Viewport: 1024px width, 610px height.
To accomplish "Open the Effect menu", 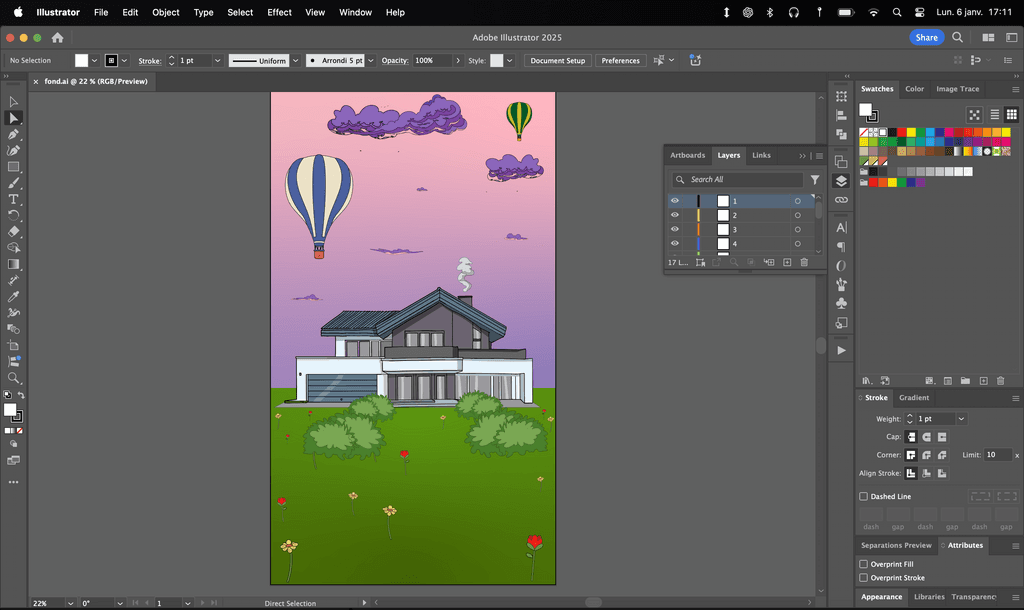I will tap(279, 12).
